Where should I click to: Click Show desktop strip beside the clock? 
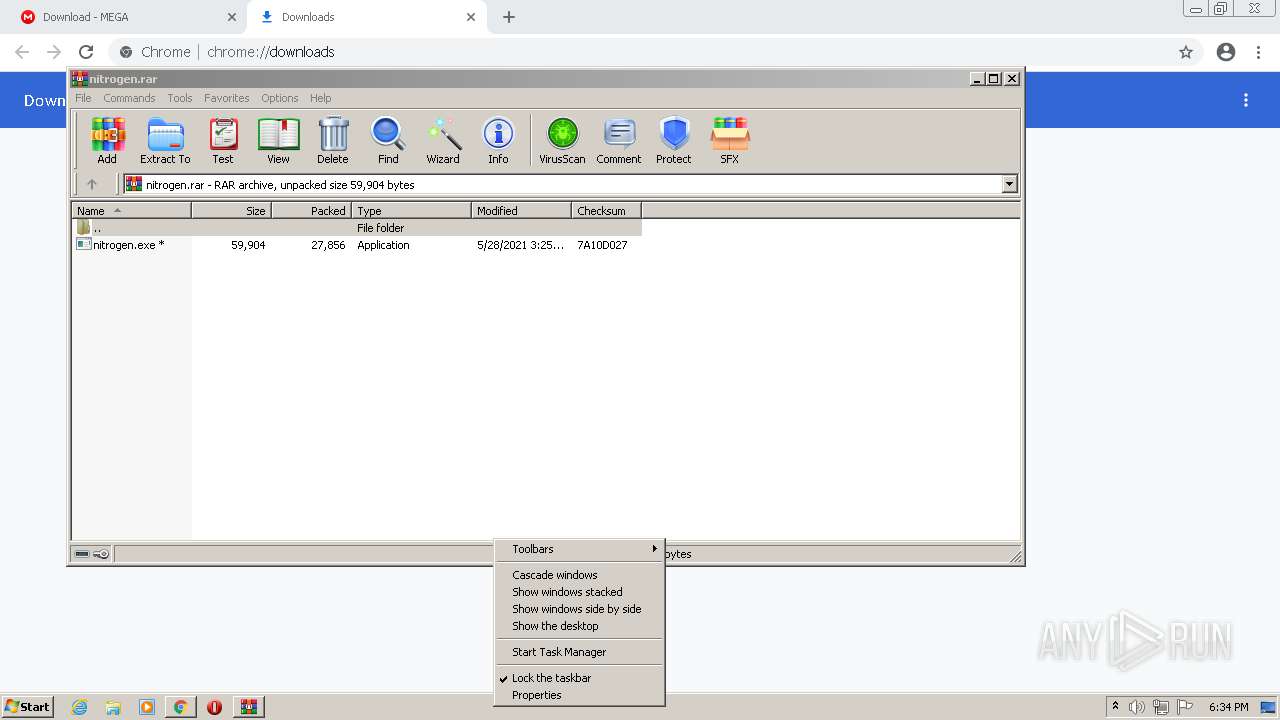click(1268, 707)
